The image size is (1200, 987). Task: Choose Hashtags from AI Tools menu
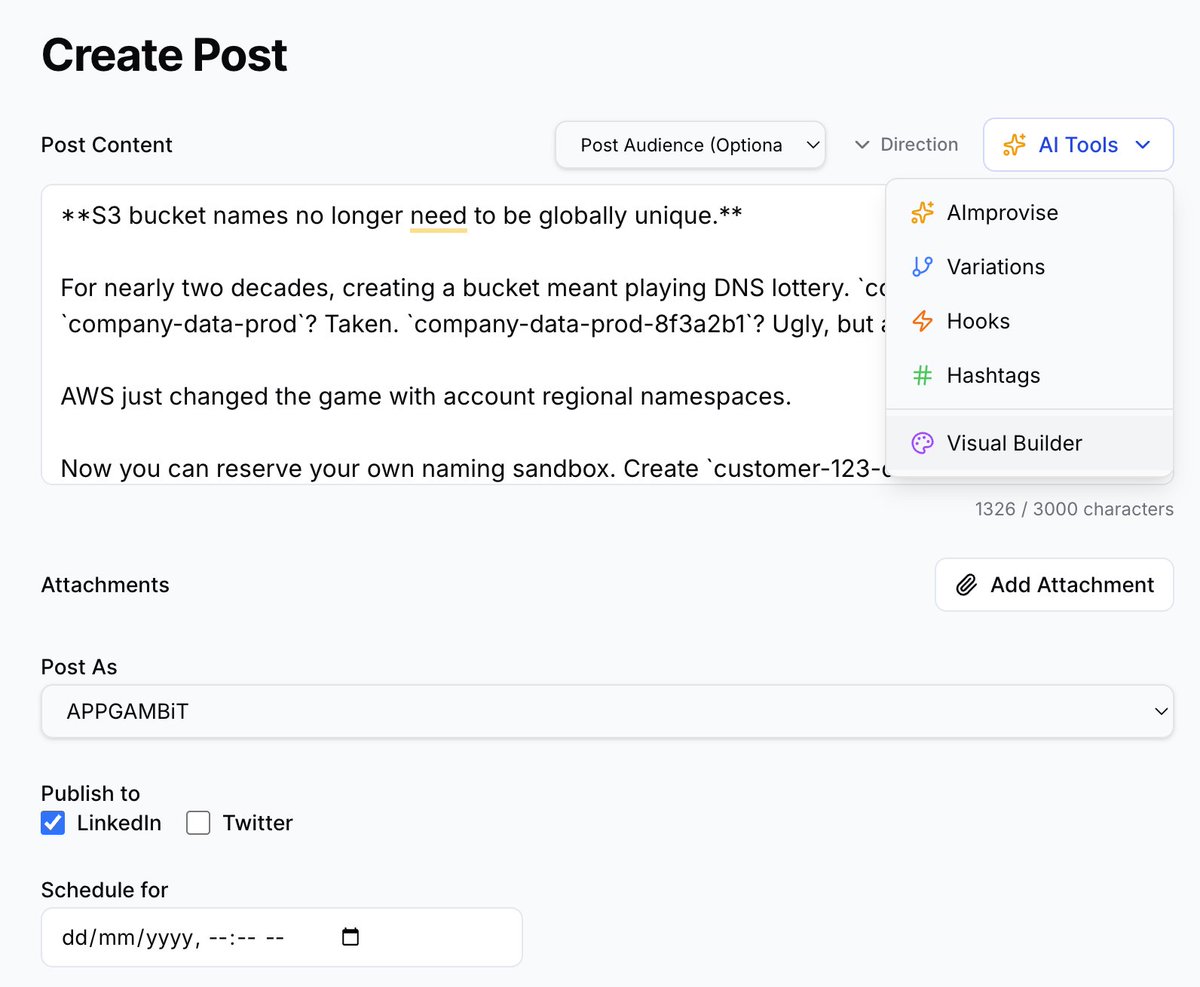tap(1029, 375)
